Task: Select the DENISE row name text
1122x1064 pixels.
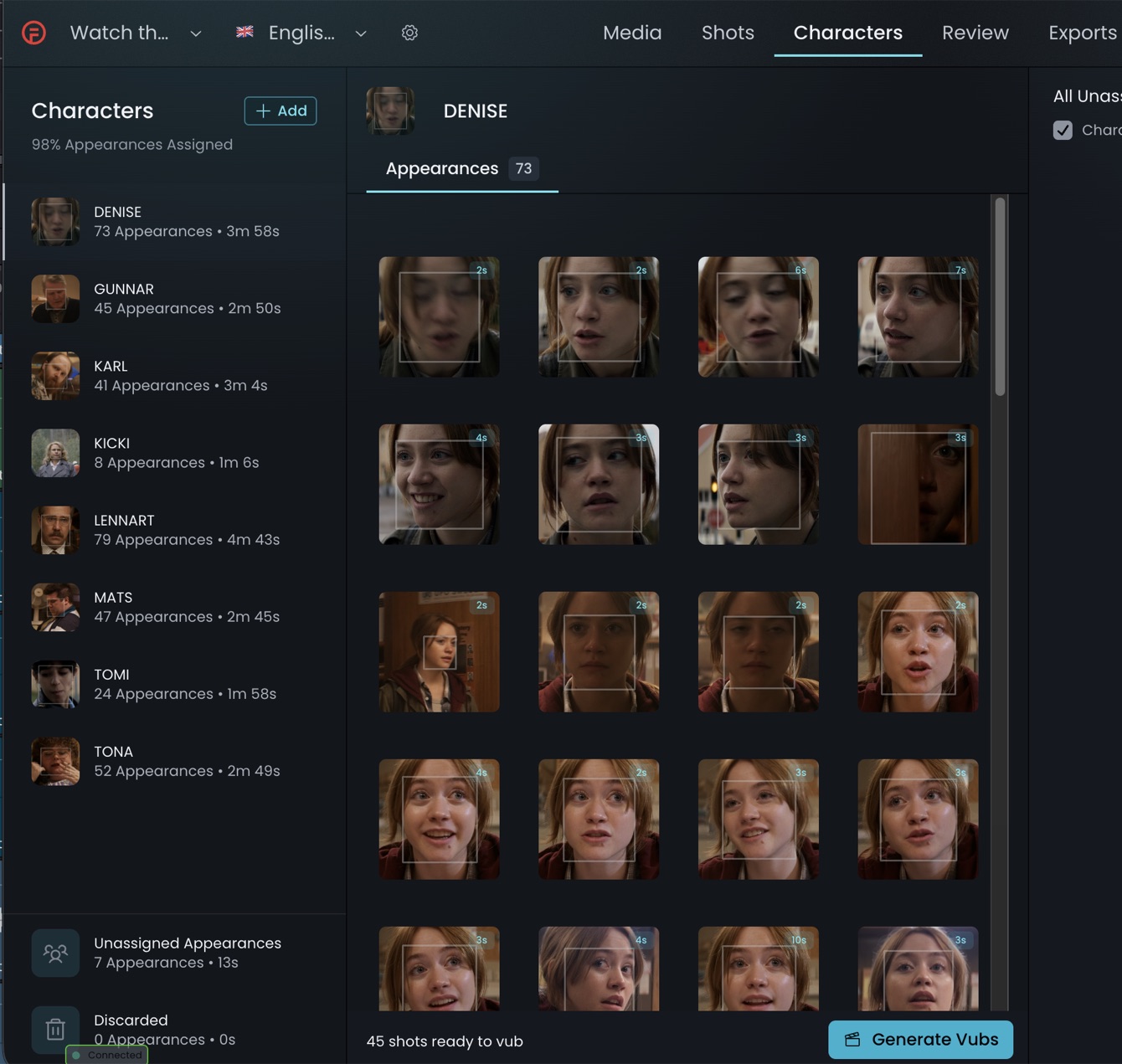Action: (x=117, y=212)
